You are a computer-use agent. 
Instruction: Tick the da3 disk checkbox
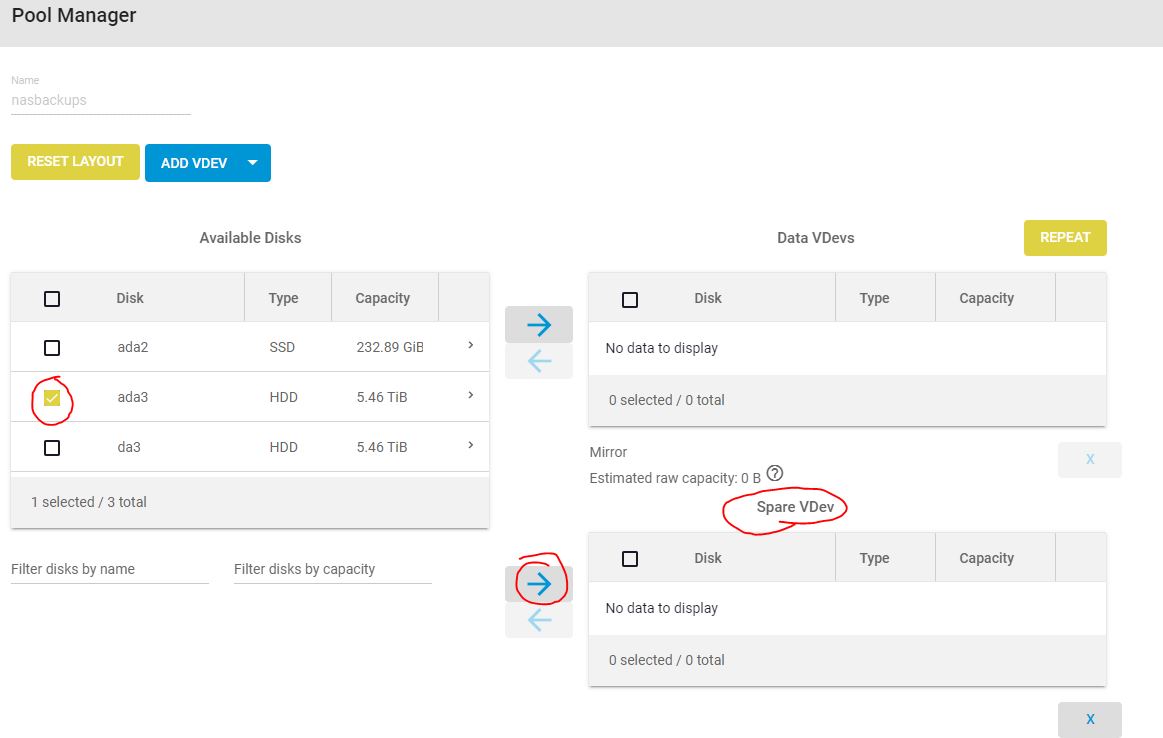pos(52,448)
